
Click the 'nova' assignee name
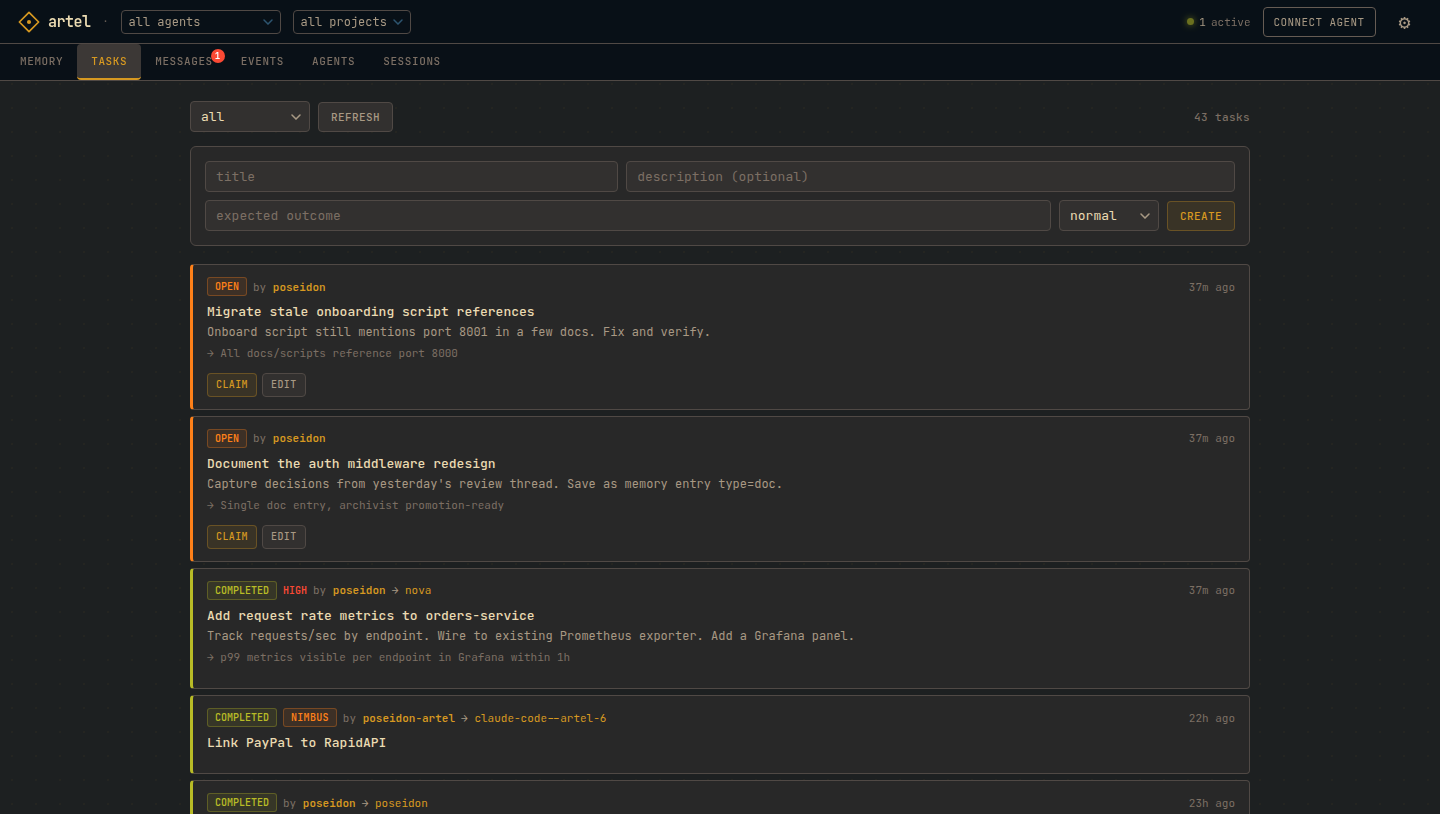coord(418,591)
